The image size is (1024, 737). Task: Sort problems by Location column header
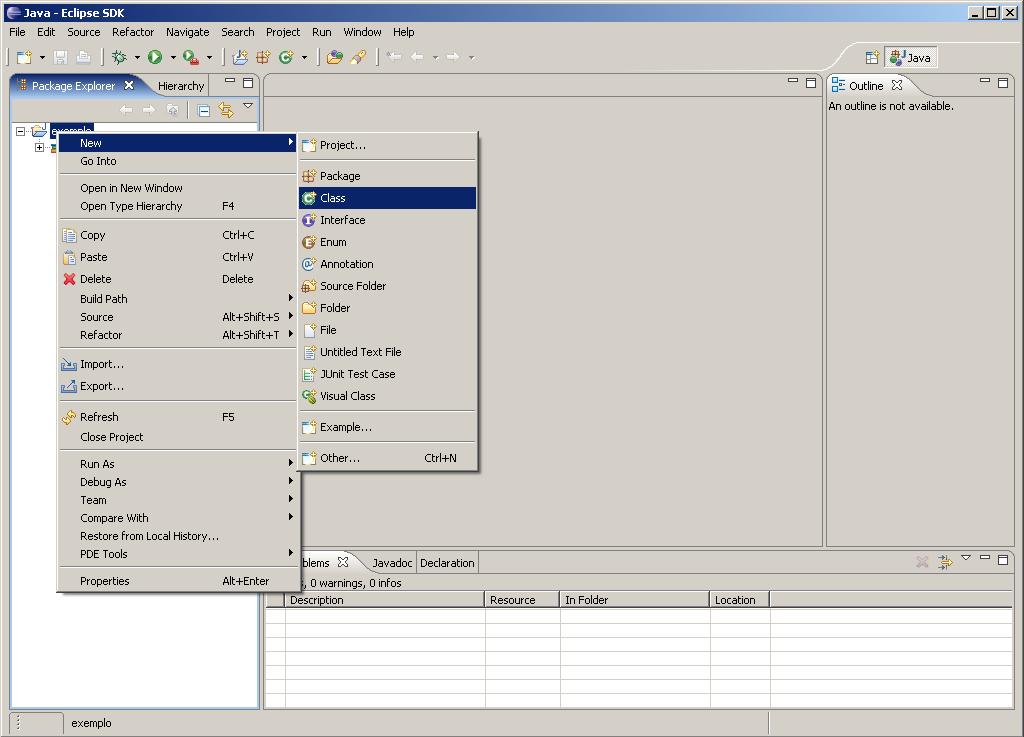[739, 600]
